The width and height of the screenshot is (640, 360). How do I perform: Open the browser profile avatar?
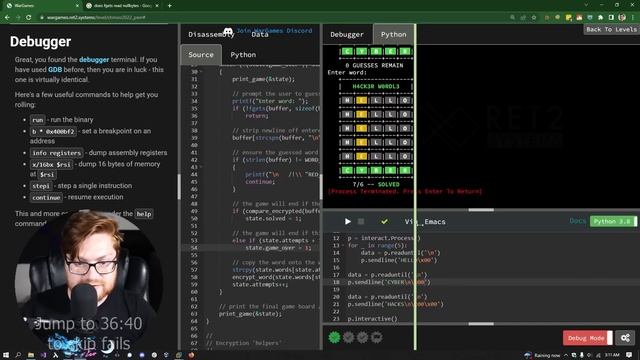pos(622,18)
